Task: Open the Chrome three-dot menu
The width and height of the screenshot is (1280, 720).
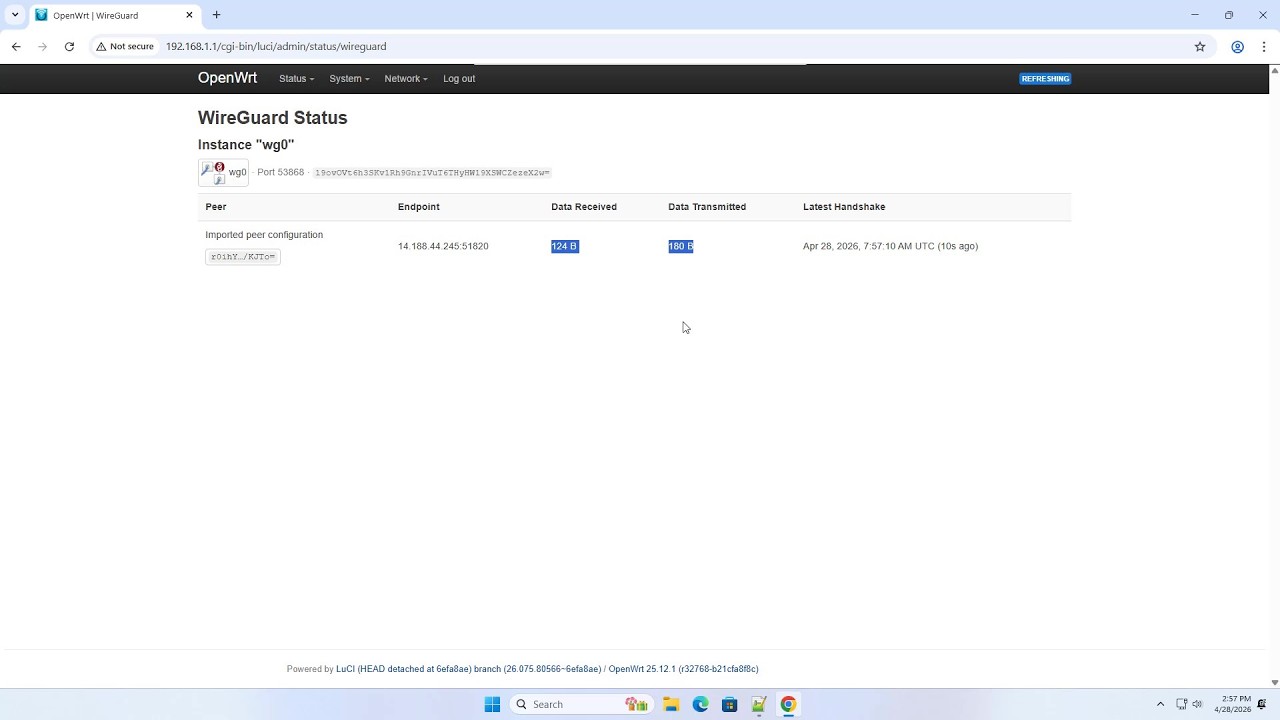Action: (x=1264, y=46)
